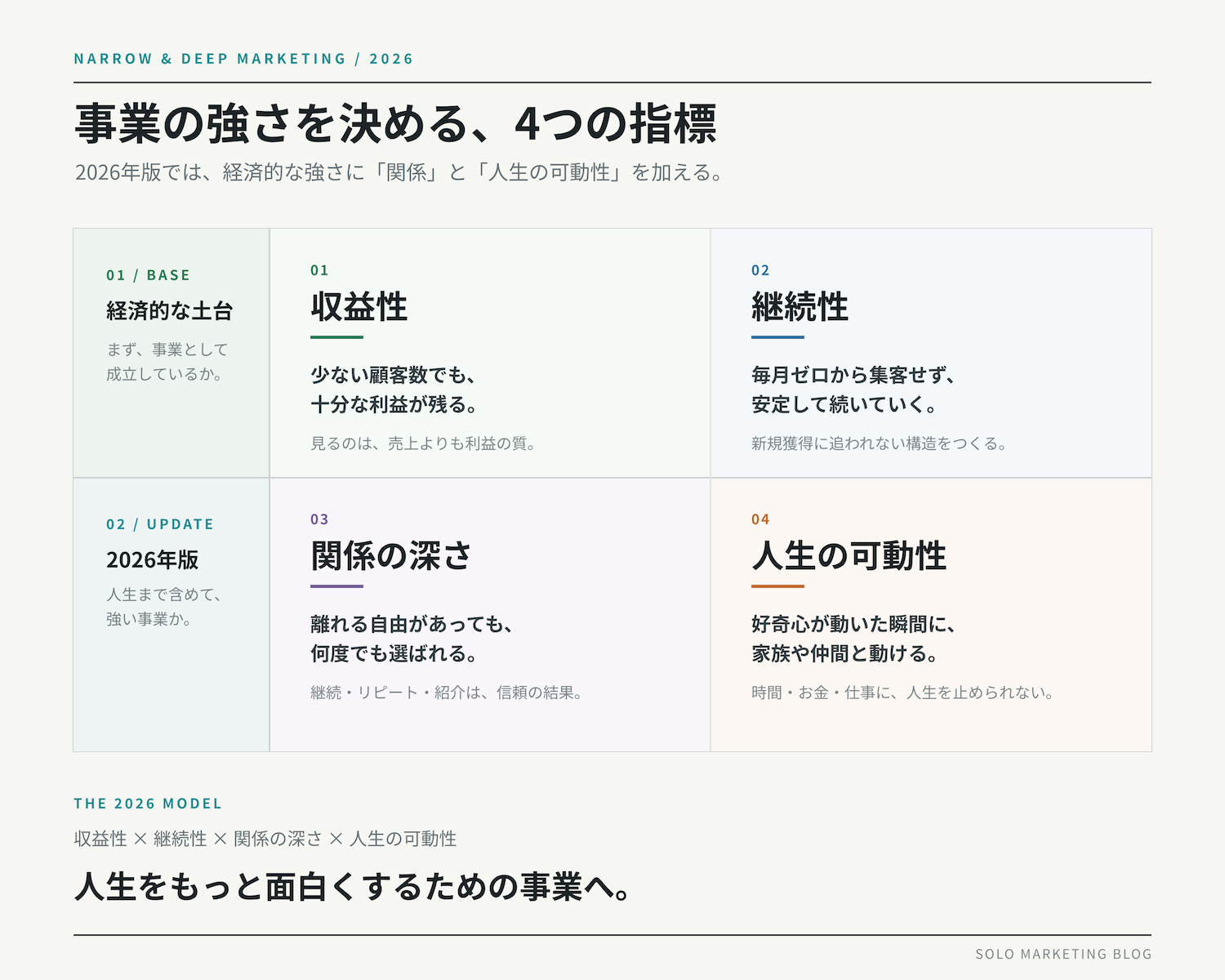1225x980 pixels.
Task: Click the subtitle starting with '2026年版では、経済的な強さに'
Action: (x=399, y=172)
